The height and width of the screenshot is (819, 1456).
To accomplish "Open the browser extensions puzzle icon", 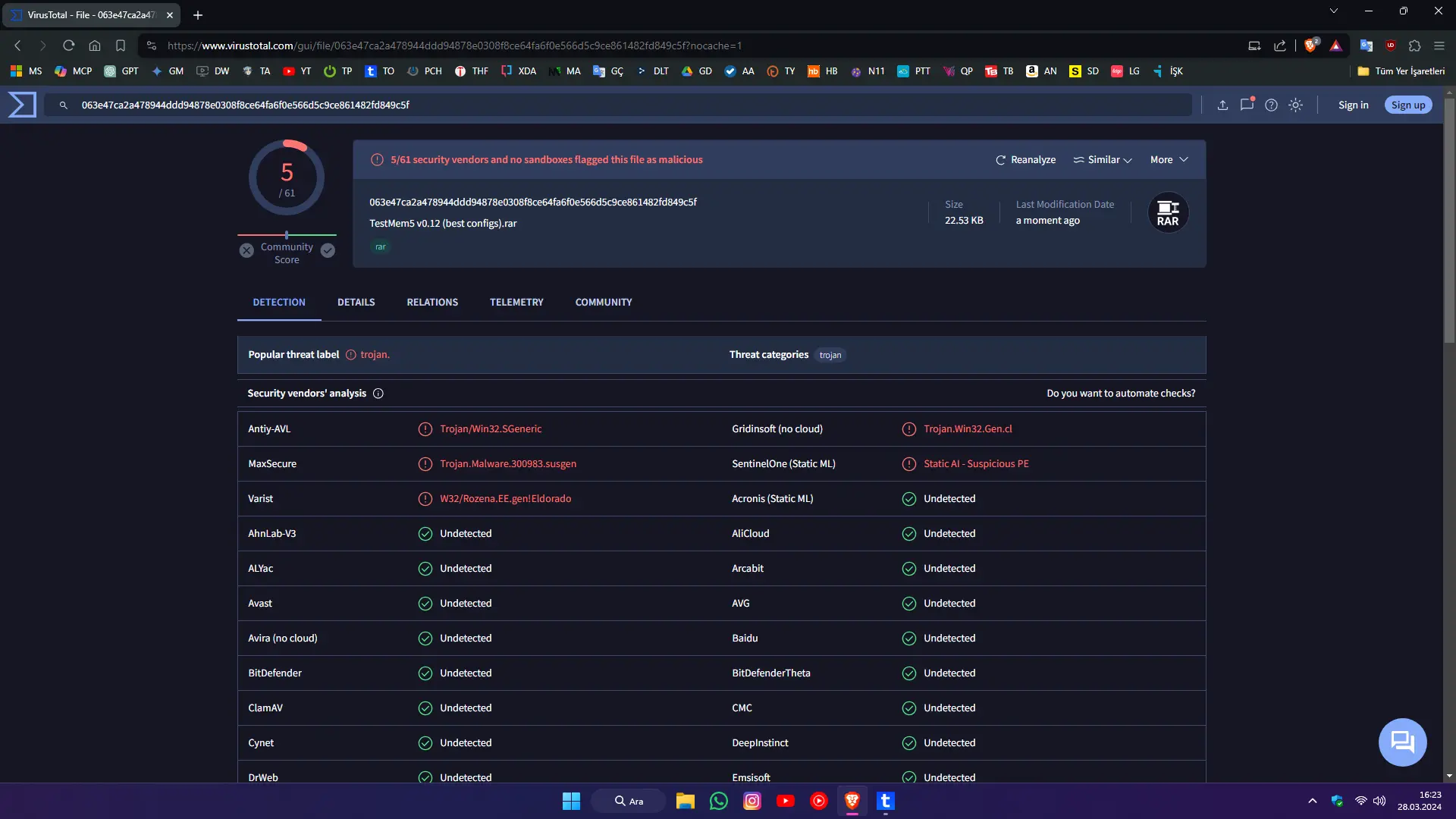I will (x=1414, y=45).
